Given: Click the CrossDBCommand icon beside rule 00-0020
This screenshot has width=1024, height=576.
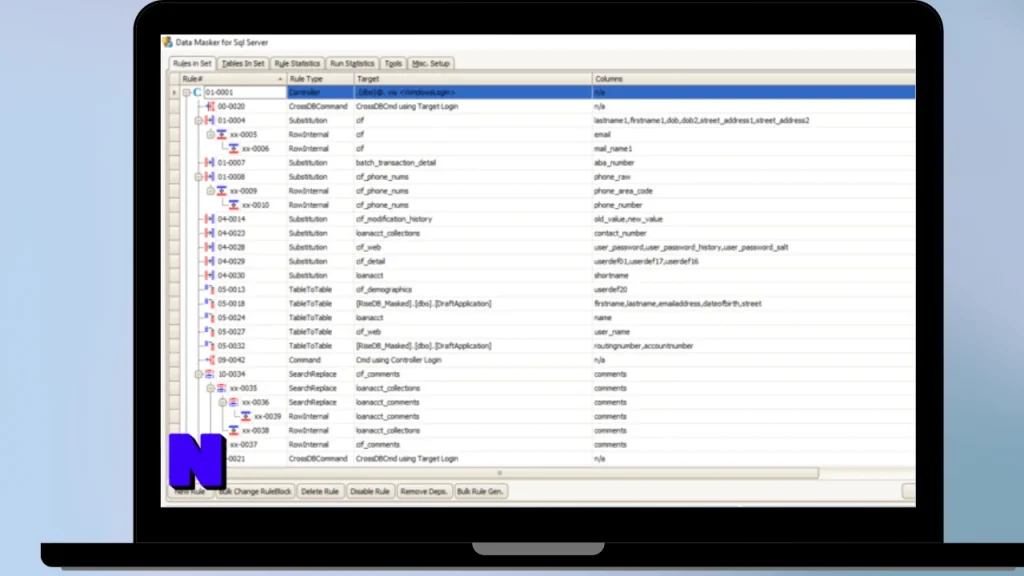Looking at the screenshot, I should click(x=210, y=106).
